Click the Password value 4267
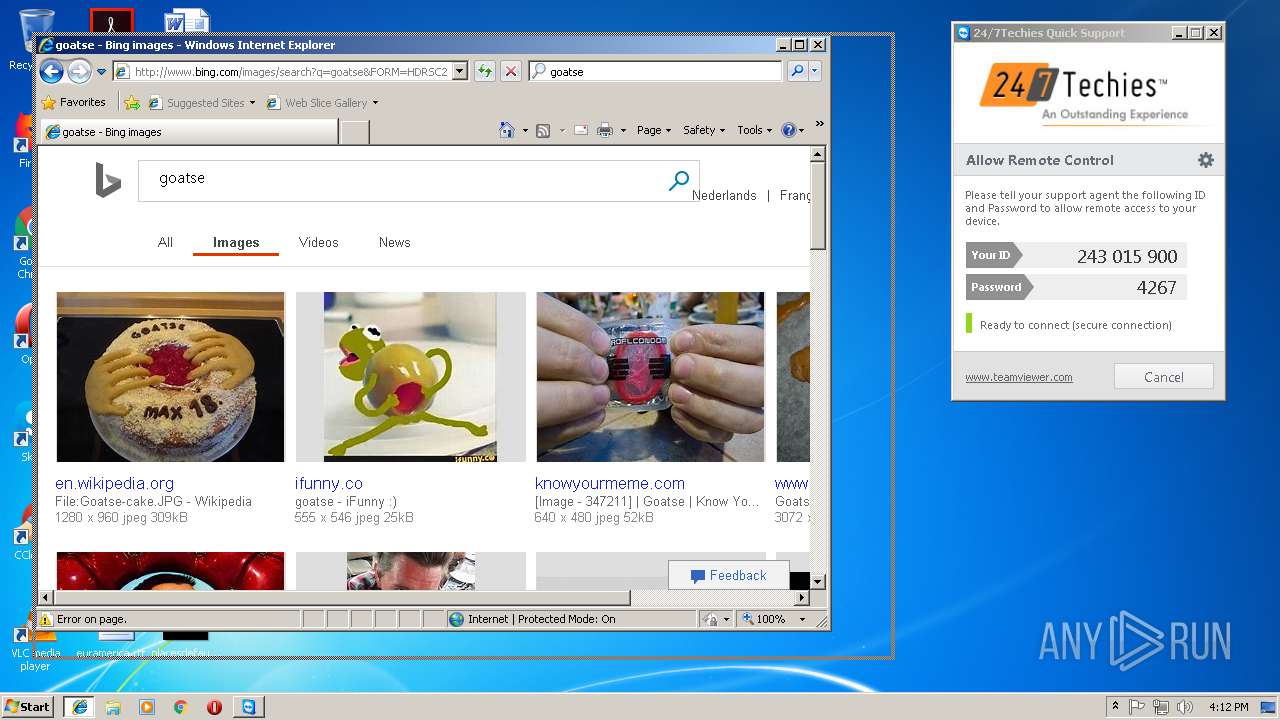Image resolution: width=1280 pixels, height=720 pixels. point(1156,287)
